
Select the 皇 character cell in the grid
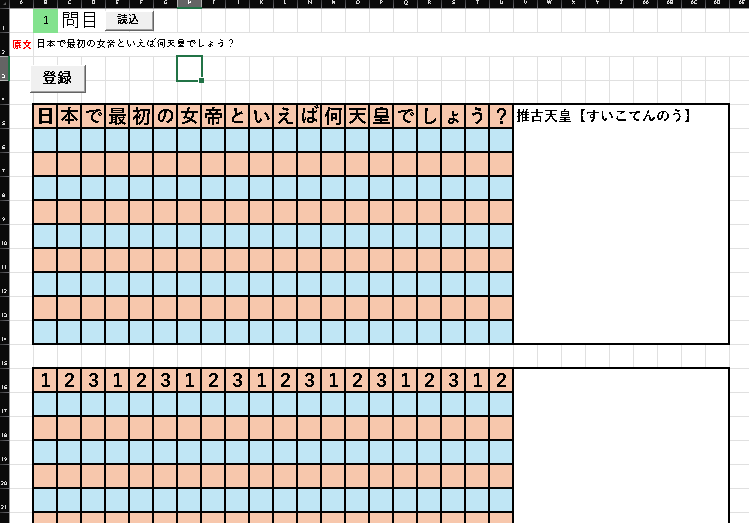(x=381, y=116)
